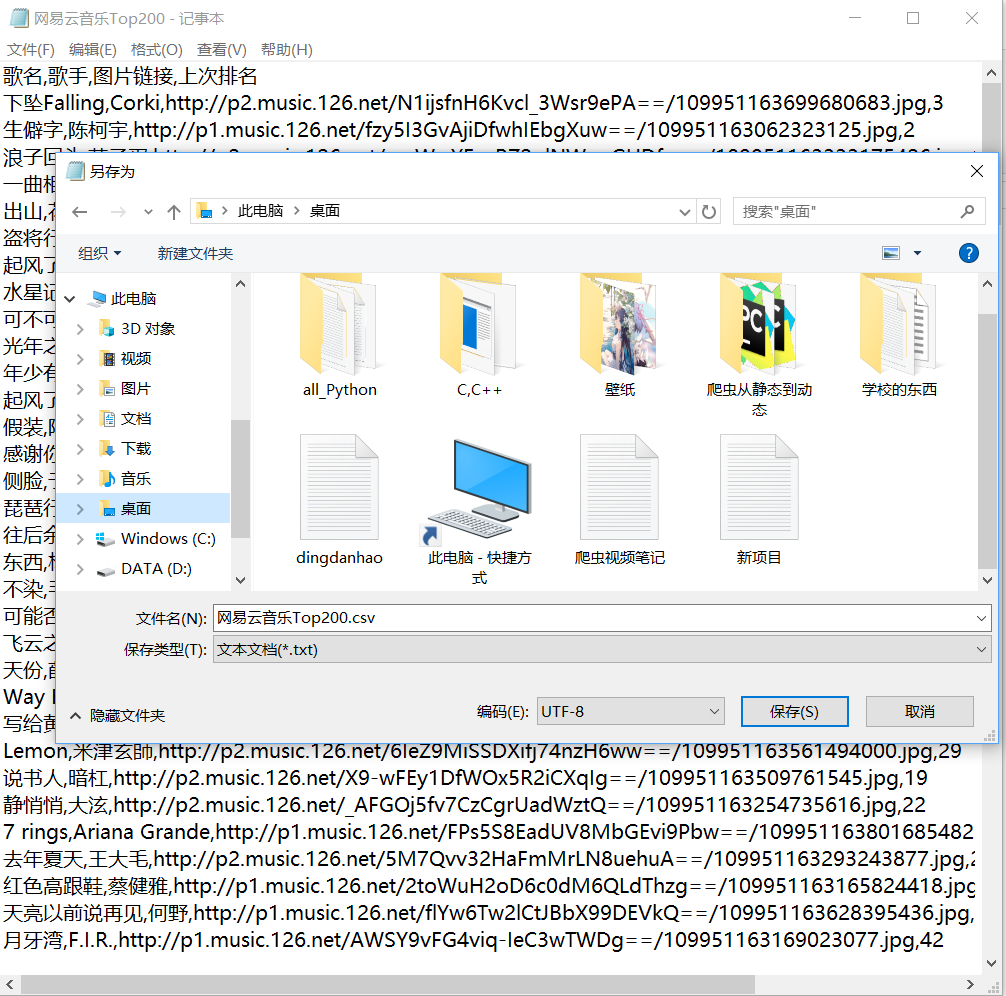1006x996 pixels.
Task: Click the folder icon in the address bar
Action: coord(205,211)
